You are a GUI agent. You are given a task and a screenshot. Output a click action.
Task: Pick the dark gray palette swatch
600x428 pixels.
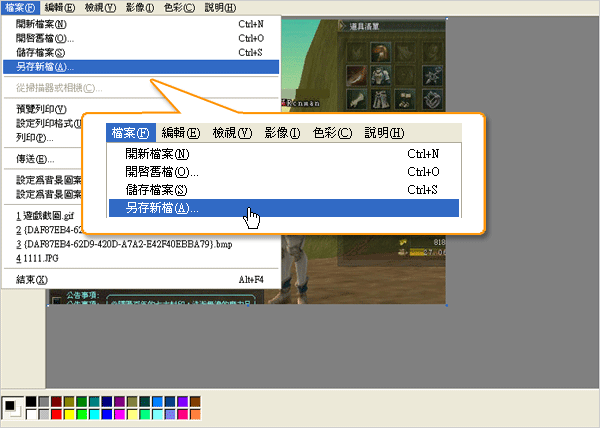pos(44,401)
